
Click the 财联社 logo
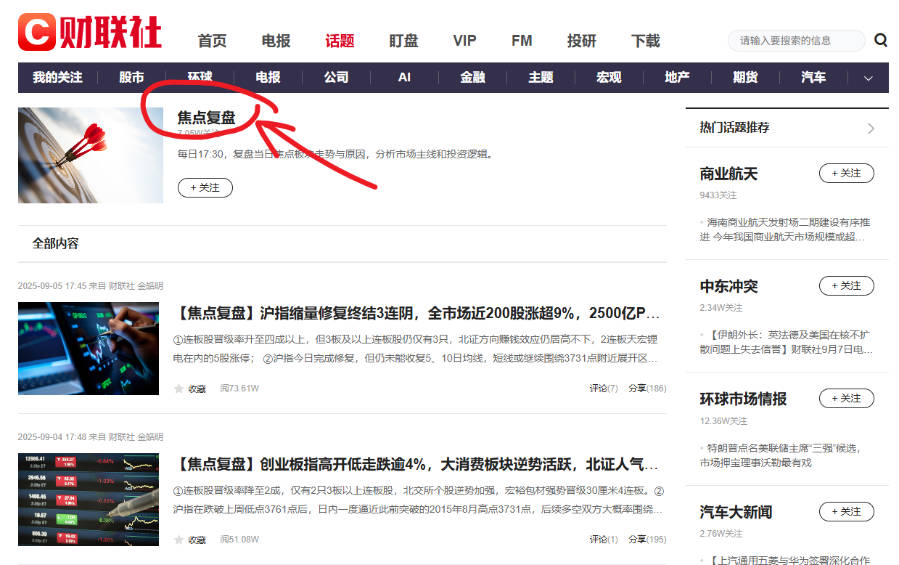point(90,32)
